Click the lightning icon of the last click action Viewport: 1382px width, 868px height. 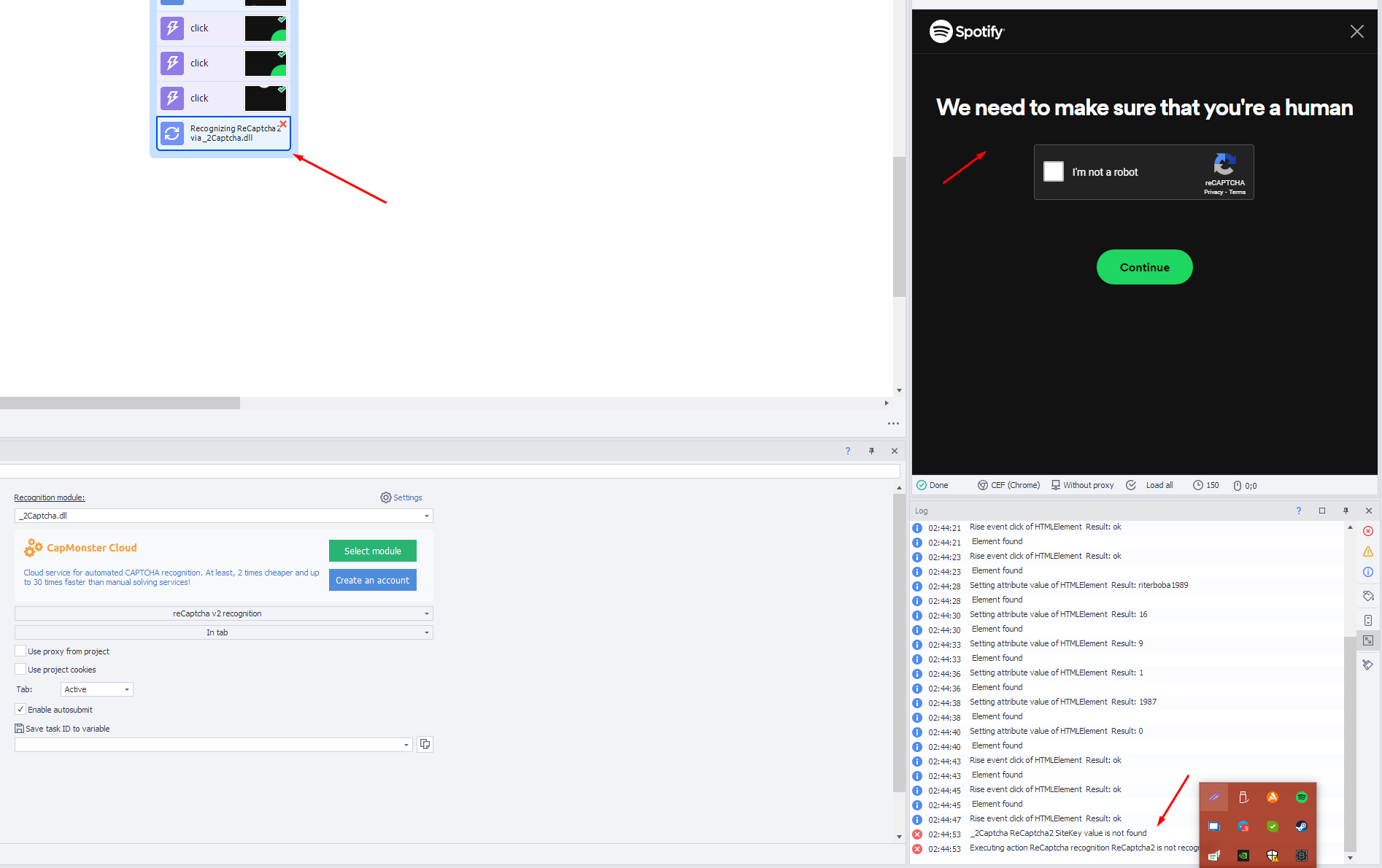click(172, 98)
